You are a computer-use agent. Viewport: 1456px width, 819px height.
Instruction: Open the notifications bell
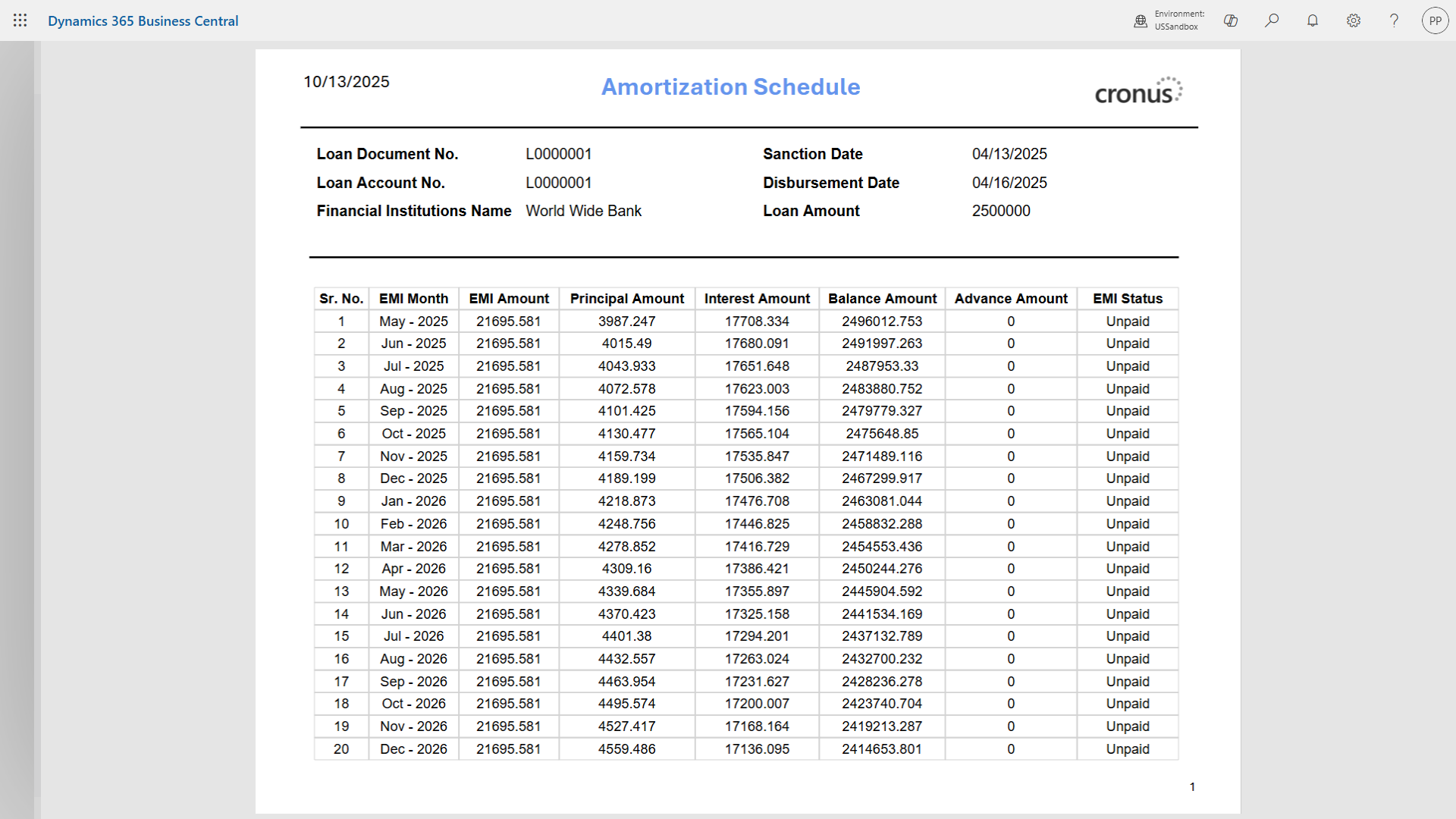pos(1313,20)
